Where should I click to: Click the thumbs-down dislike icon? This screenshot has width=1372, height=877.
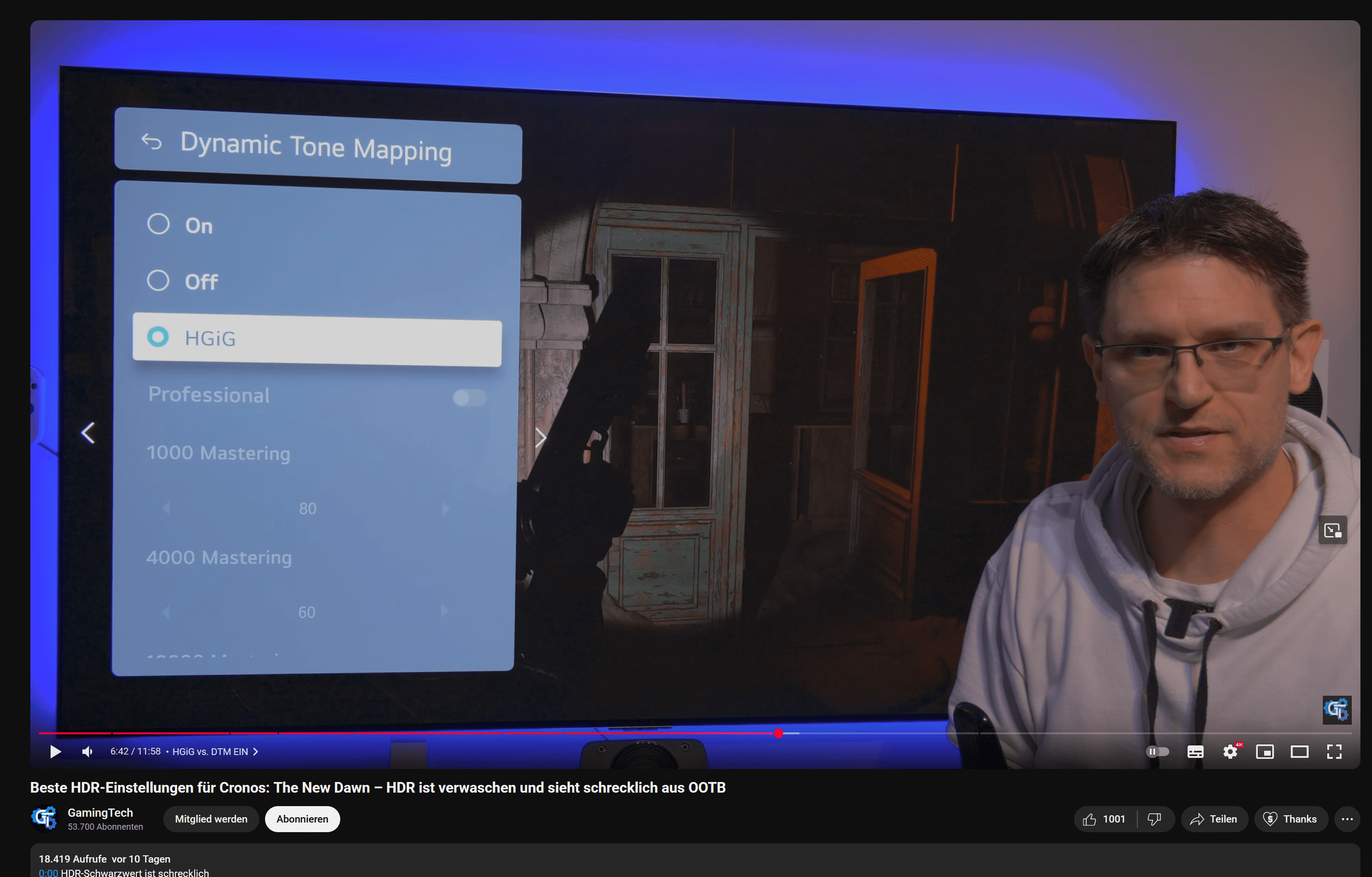click(x=1154, y=819)
